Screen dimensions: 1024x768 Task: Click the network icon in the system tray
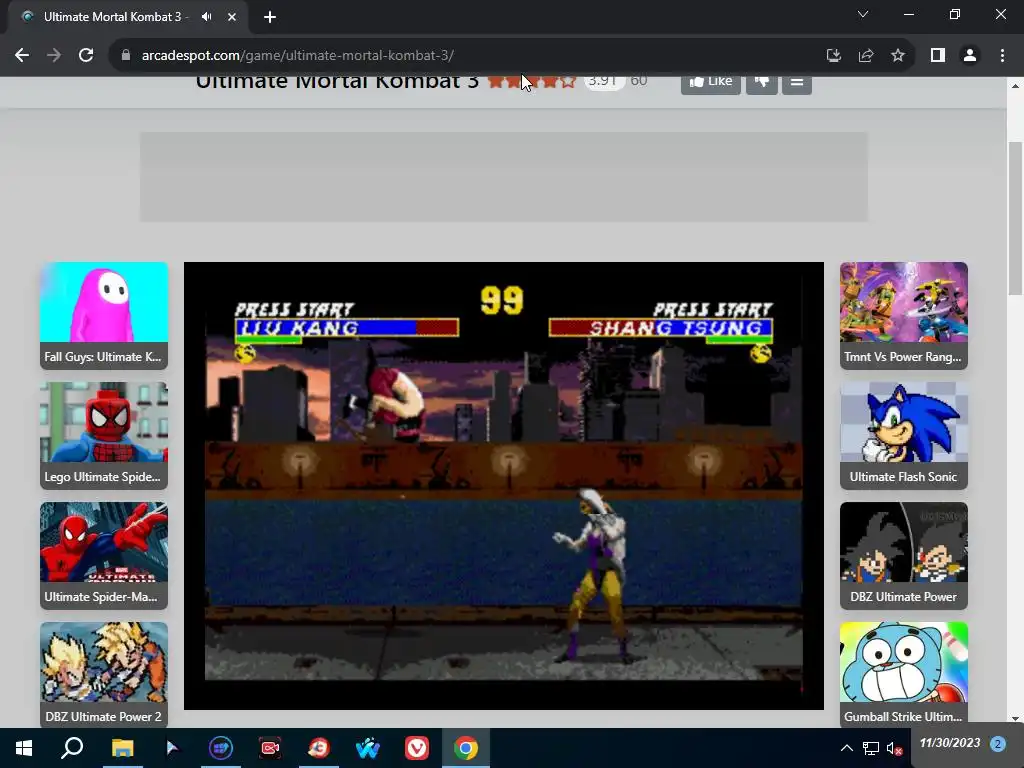point(871,748)
